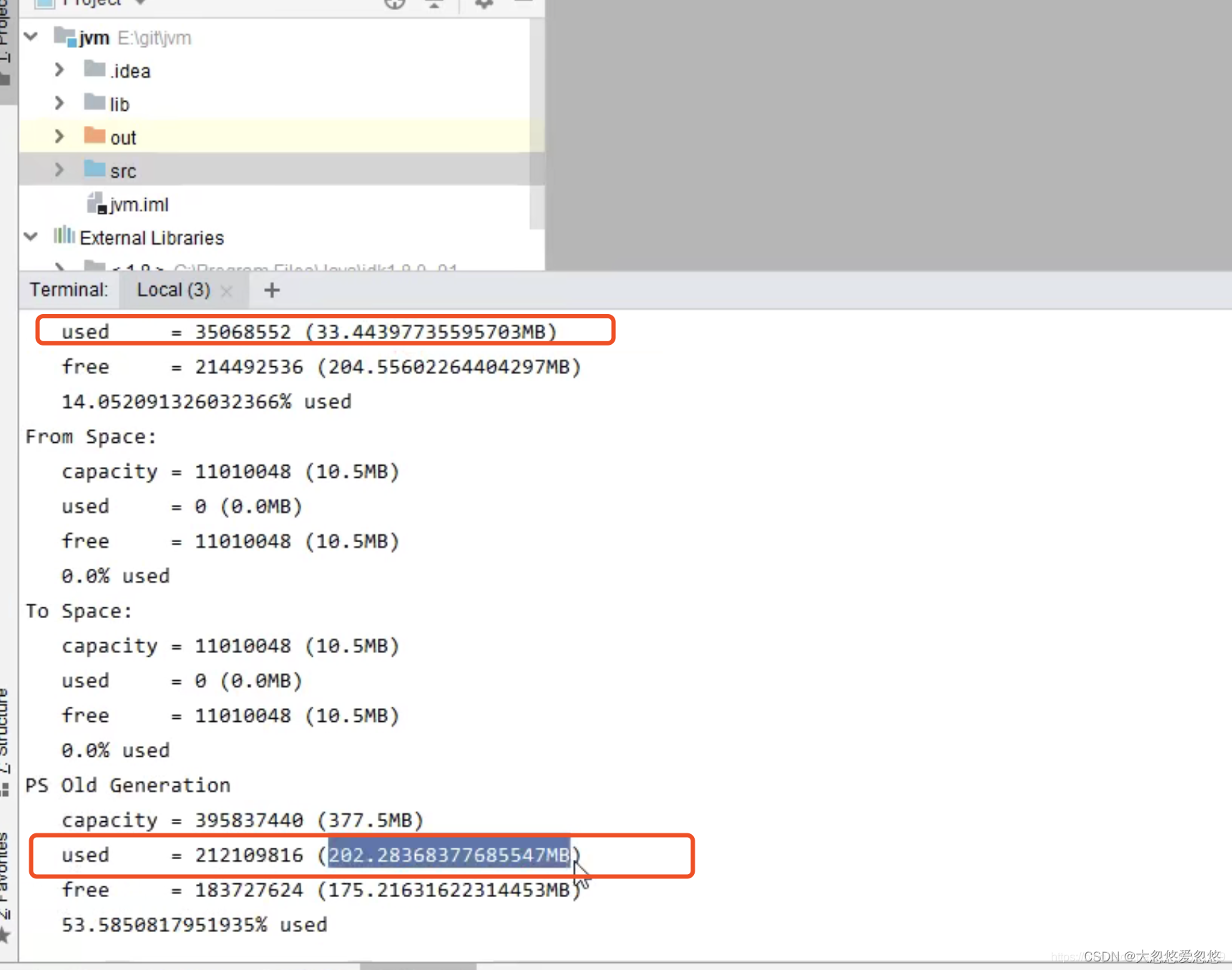Close the Local (3) terminal tab
The image size is (1232, 970).
(227, 291)
